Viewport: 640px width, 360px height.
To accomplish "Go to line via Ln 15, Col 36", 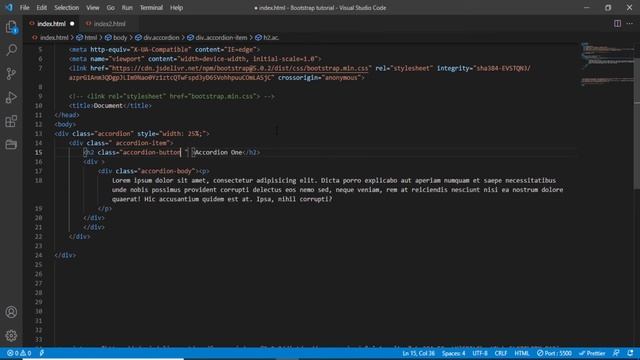I will tap(418, 353).
